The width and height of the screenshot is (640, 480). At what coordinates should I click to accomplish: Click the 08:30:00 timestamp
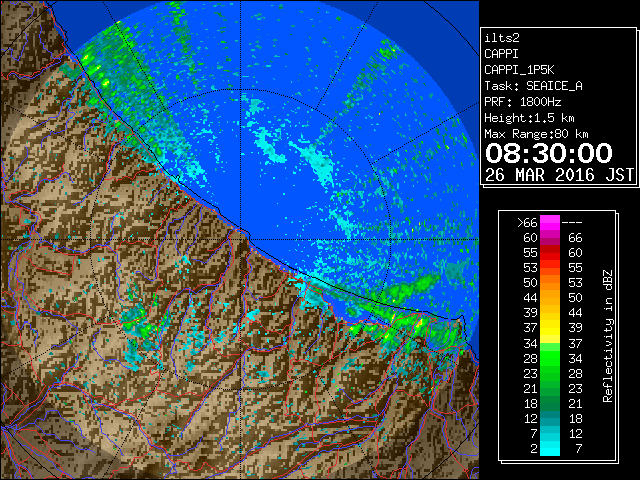549,153
